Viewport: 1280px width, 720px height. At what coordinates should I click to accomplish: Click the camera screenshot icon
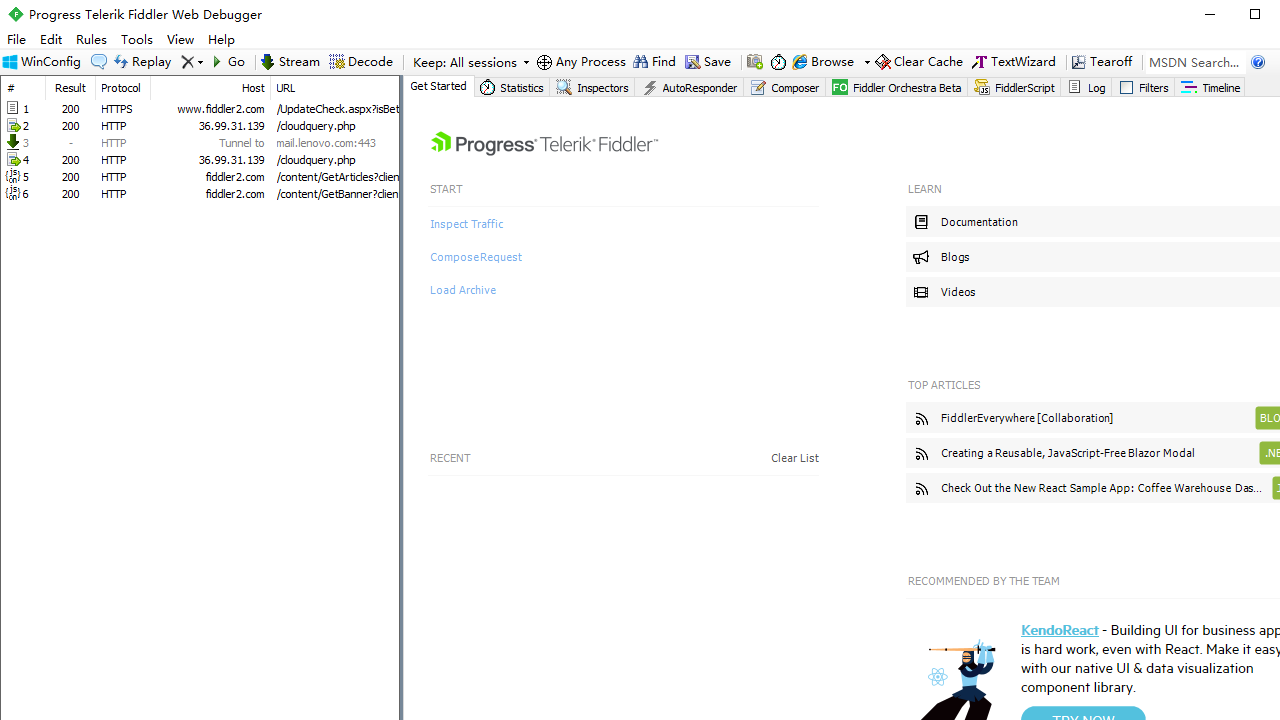(755, 62)
